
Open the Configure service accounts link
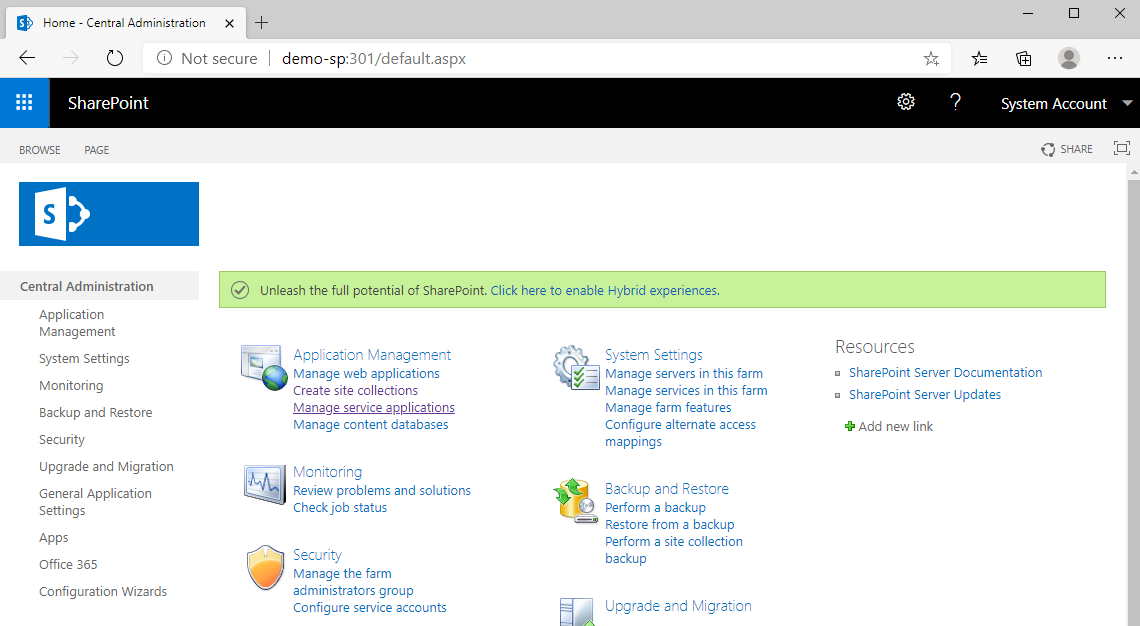(369, 607)
